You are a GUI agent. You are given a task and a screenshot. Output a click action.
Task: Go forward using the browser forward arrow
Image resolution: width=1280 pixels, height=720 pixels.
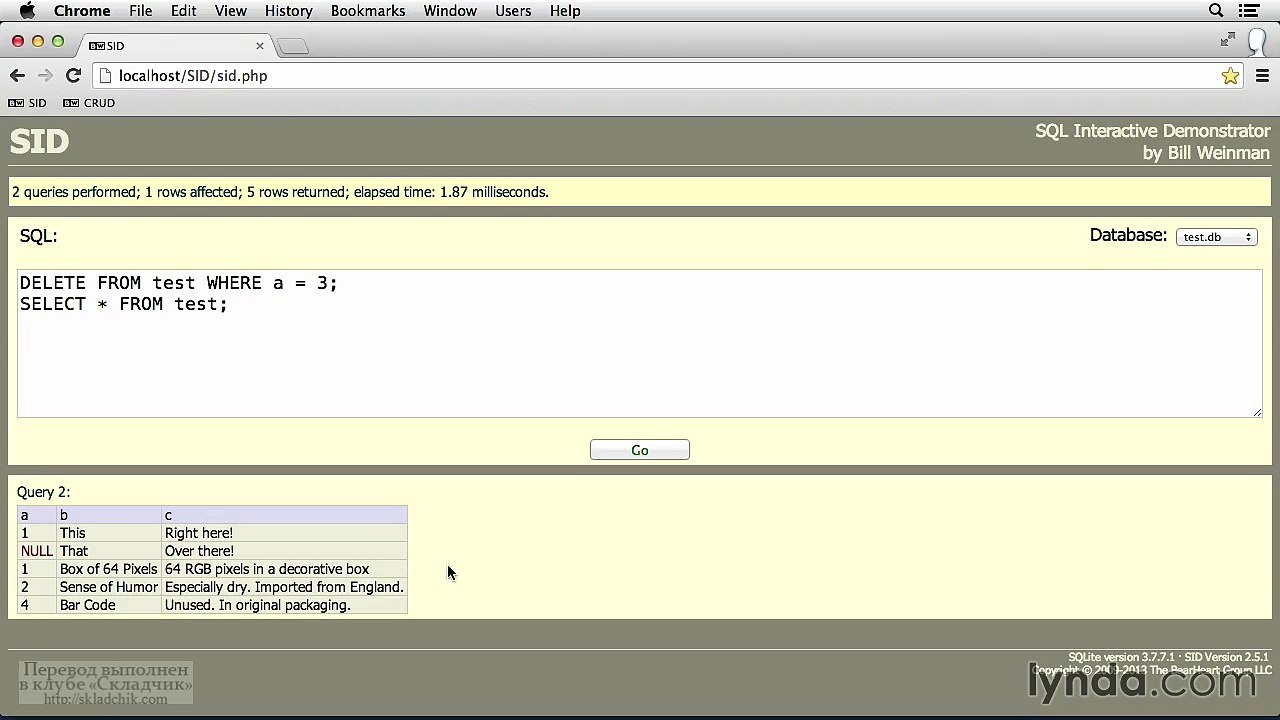coord(45,76)
